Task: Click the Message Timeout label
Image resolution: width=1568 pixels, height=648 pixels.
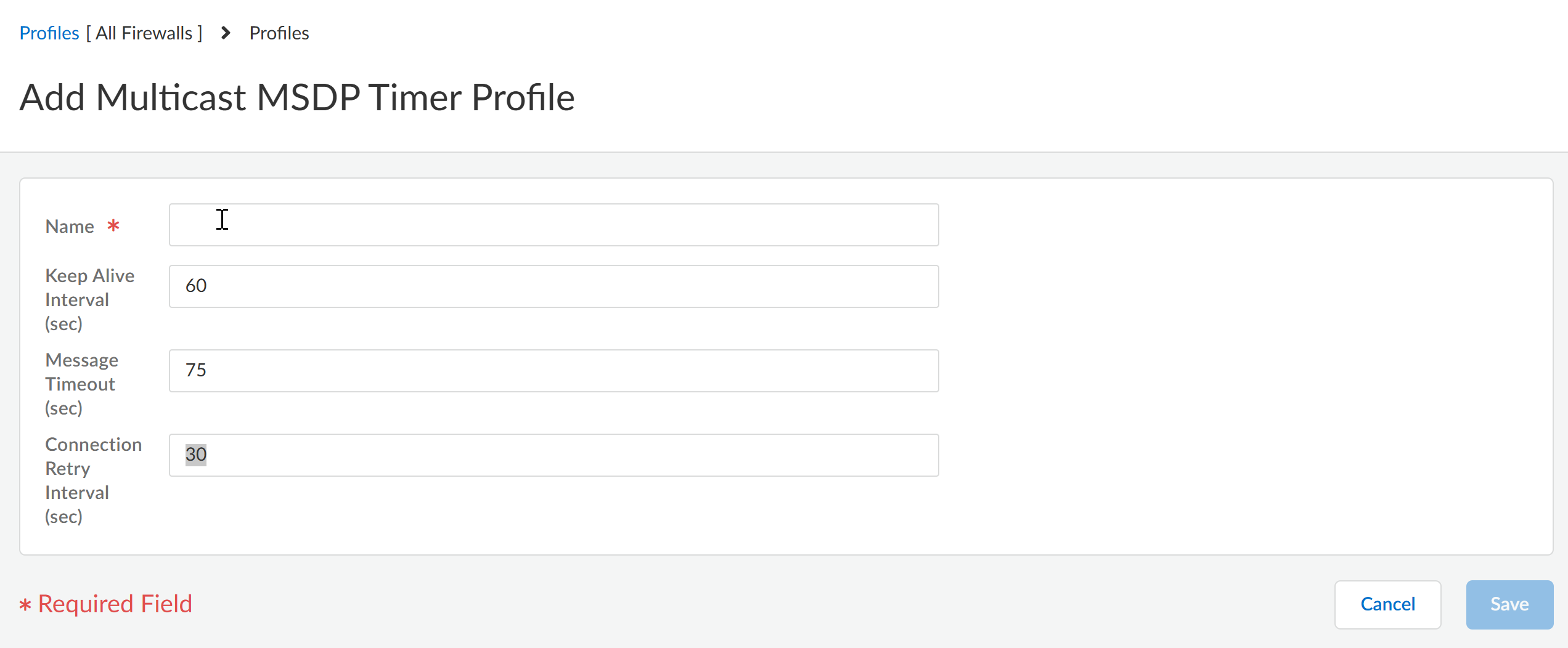Action: click(x=81, y=384)
